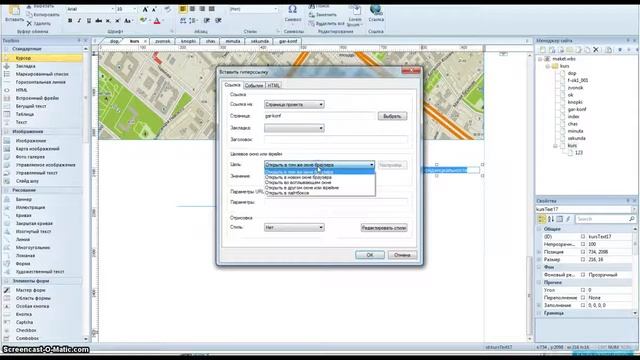Click the search magnifier in properties panel
The height and width of the screenshot is (360, 640).
(x=632, y=219)
